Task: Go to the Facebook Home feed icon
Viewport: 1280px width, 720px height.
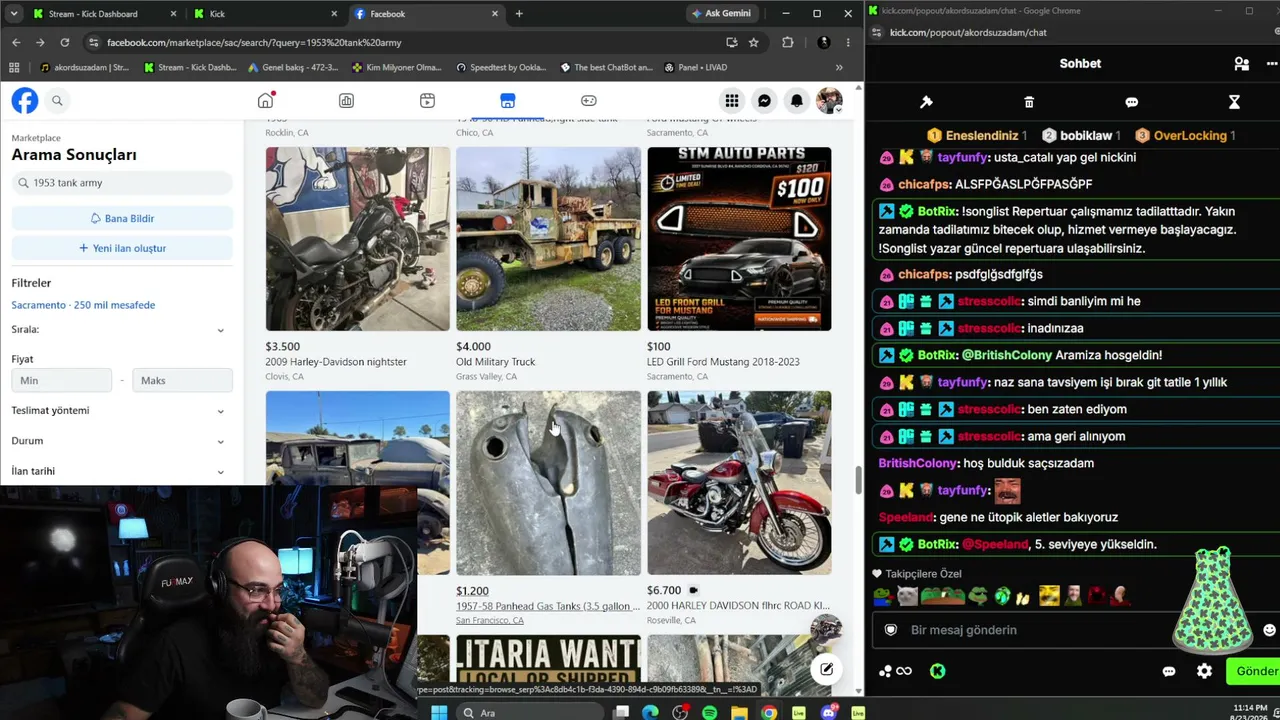Action: (x=265, y=101)
